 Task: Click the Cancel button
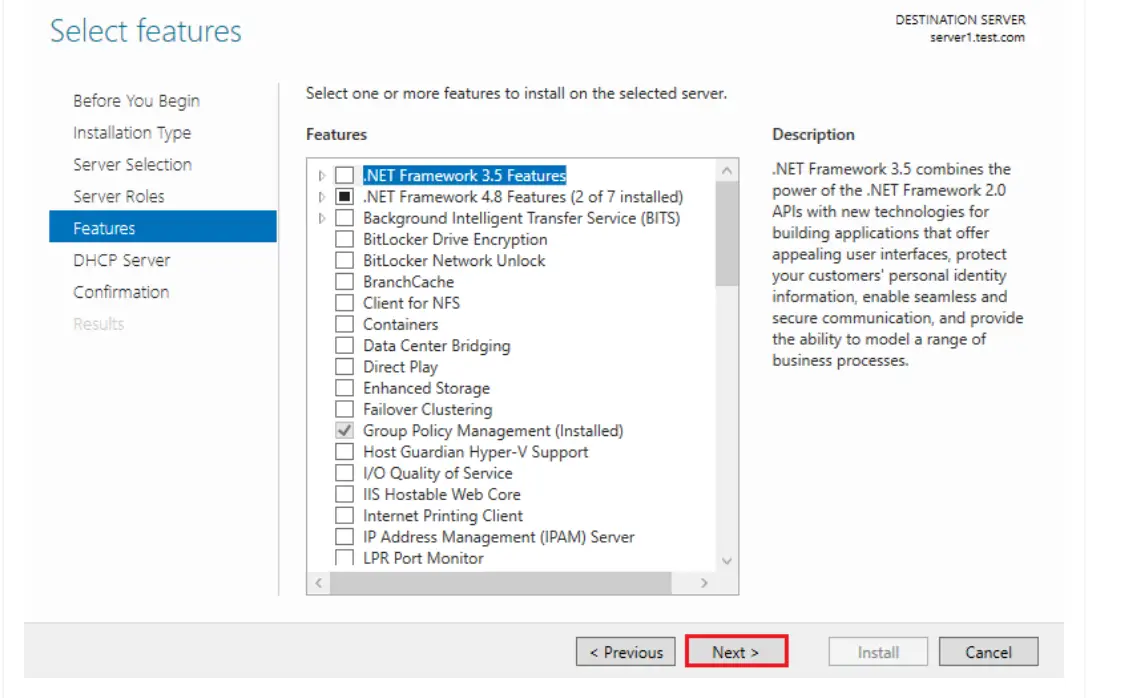[x=988, y=652]
